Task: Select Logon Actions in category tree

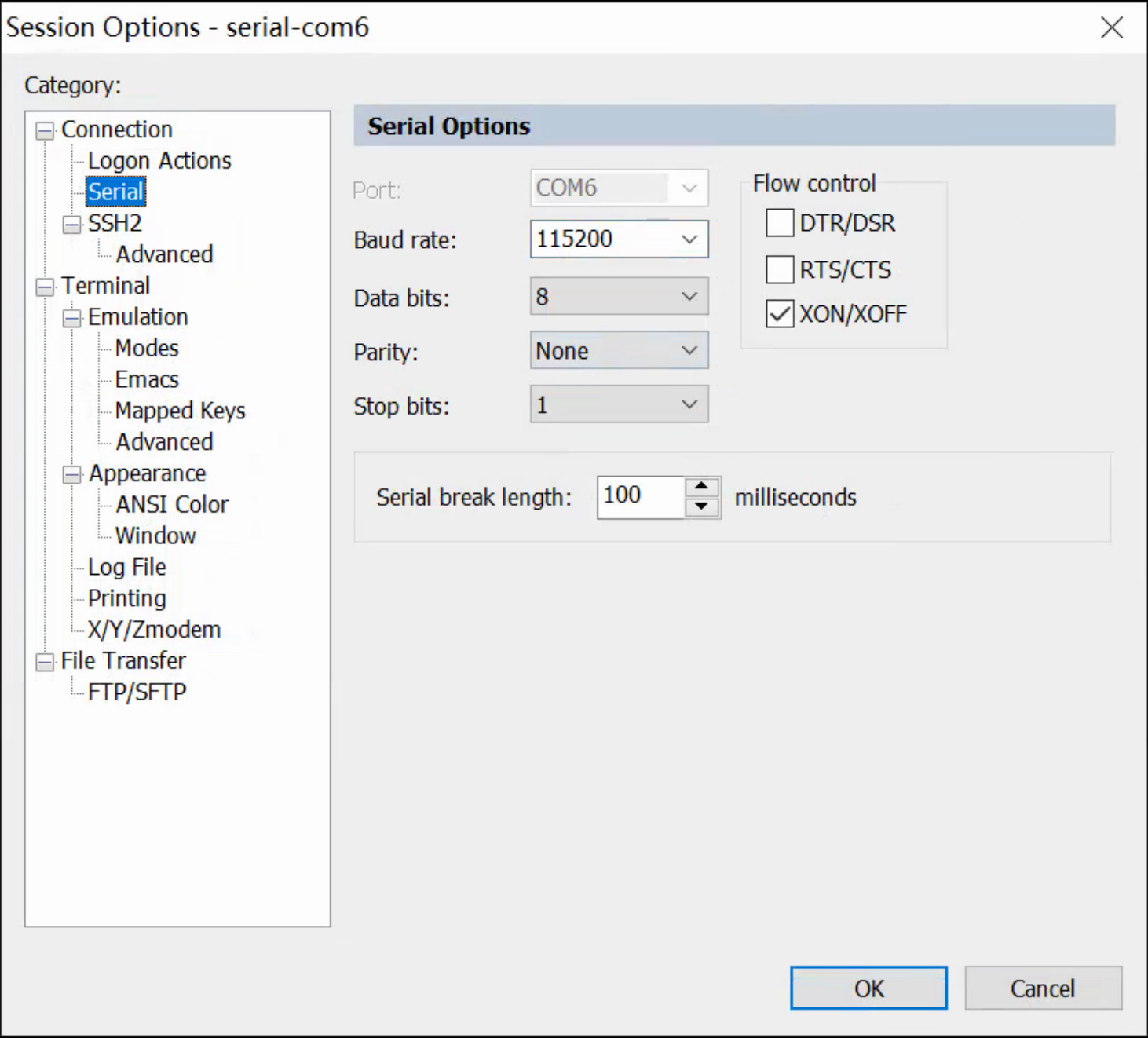Action: tap(159, 161)
